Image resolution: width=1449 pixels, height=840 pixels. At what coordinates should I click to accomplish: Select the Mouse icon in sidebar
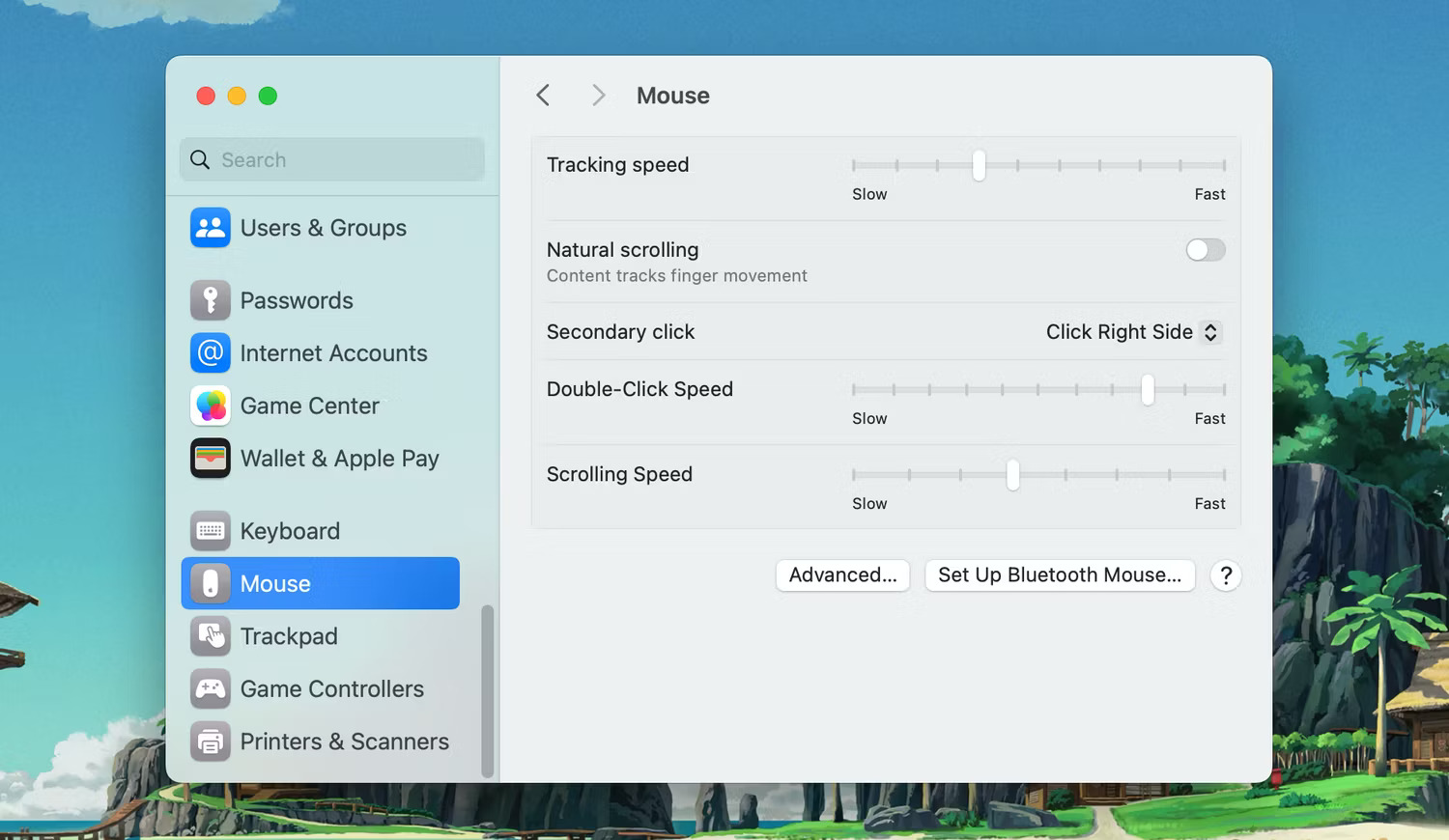[x=211, y=583]
